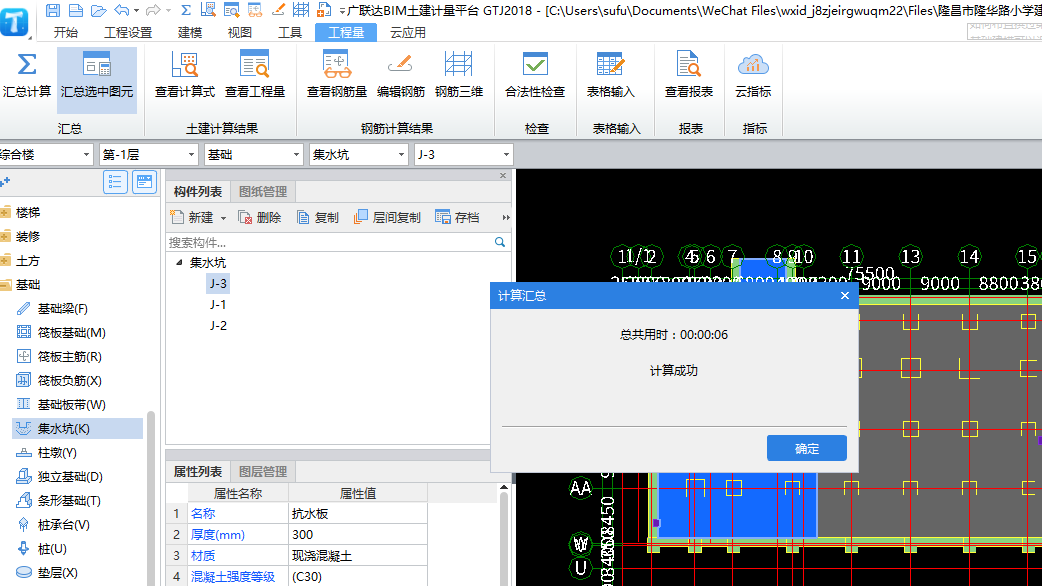Open the 开始 ribbon tab
The height and width of the screenshot is (586, 1042).
65,33
